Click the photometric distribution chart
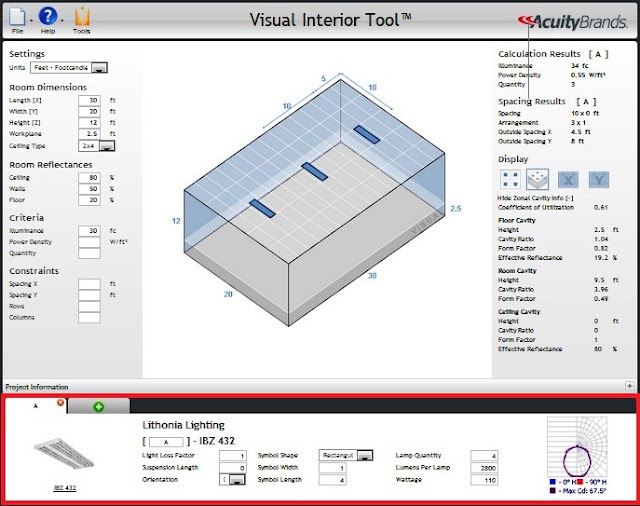This screenshot has width=640, height=506. pos(577,447)
